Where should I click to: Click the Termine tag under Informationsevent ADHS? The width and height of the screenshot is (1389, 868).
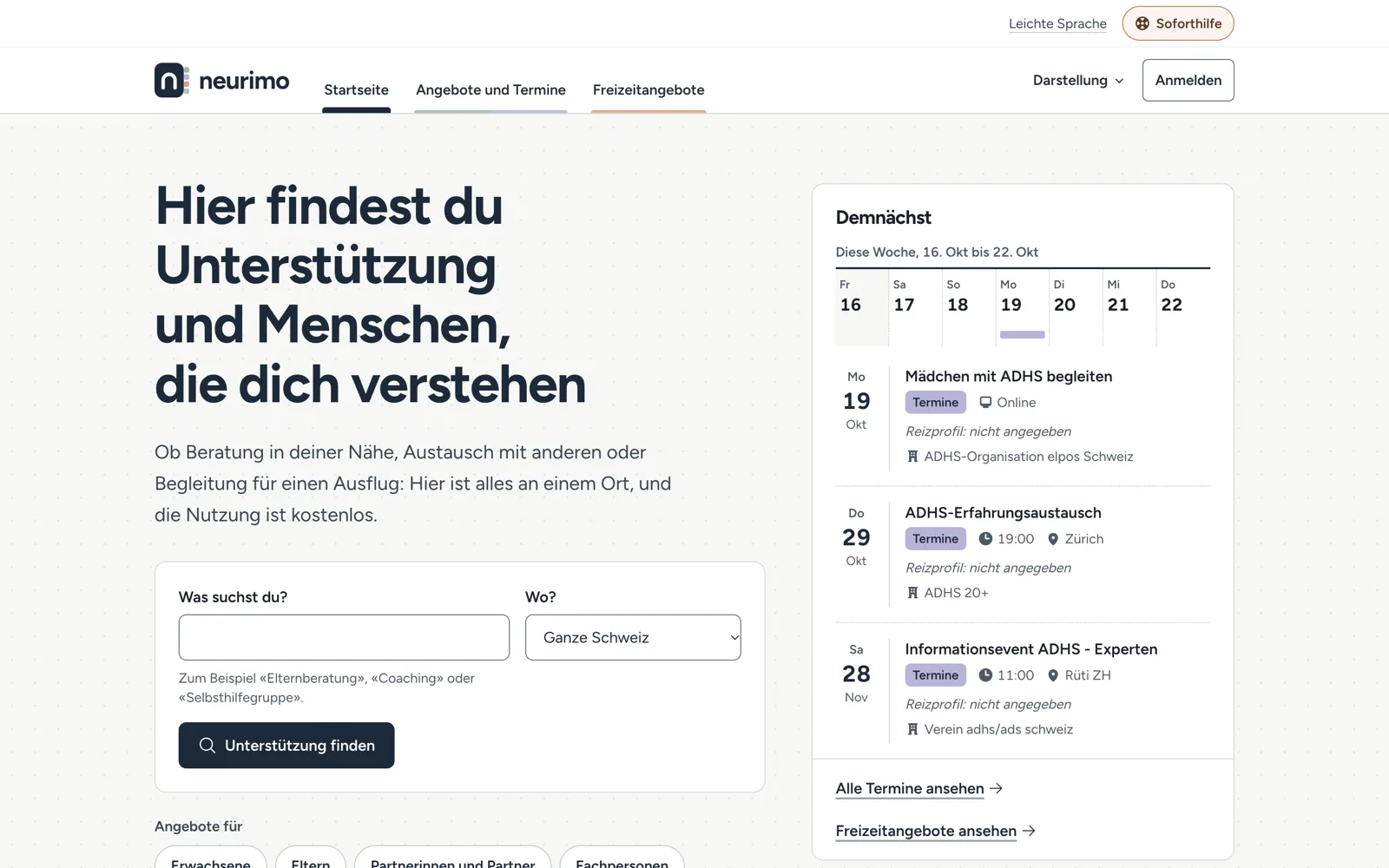pyautogui.click(x=935, y=675)
